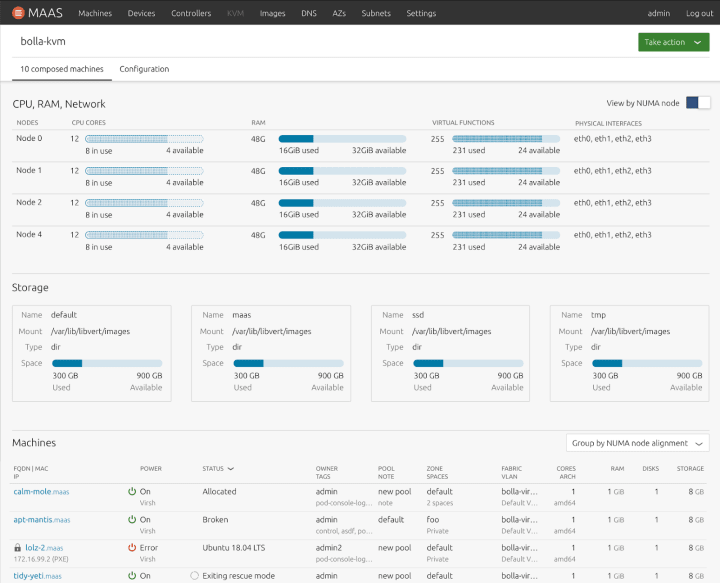This screenshot has height=583, width=720.
Task: Click the POWER column header
Action: pos(151,469)
